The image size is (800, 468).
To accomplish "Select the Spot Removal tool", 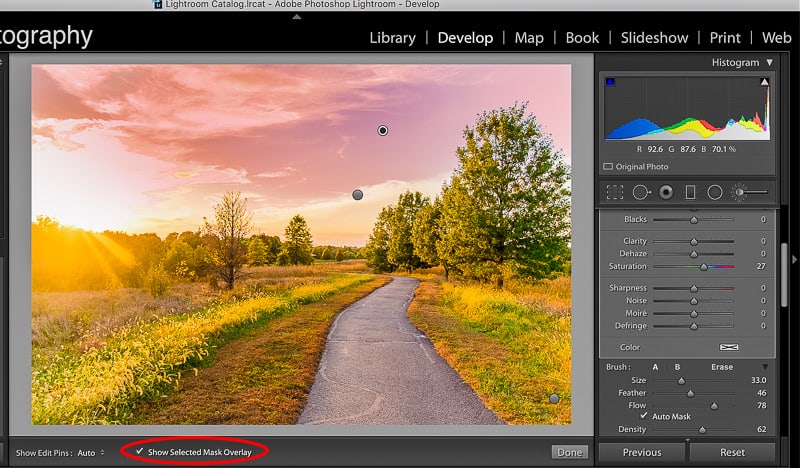I will pos(641,192).
